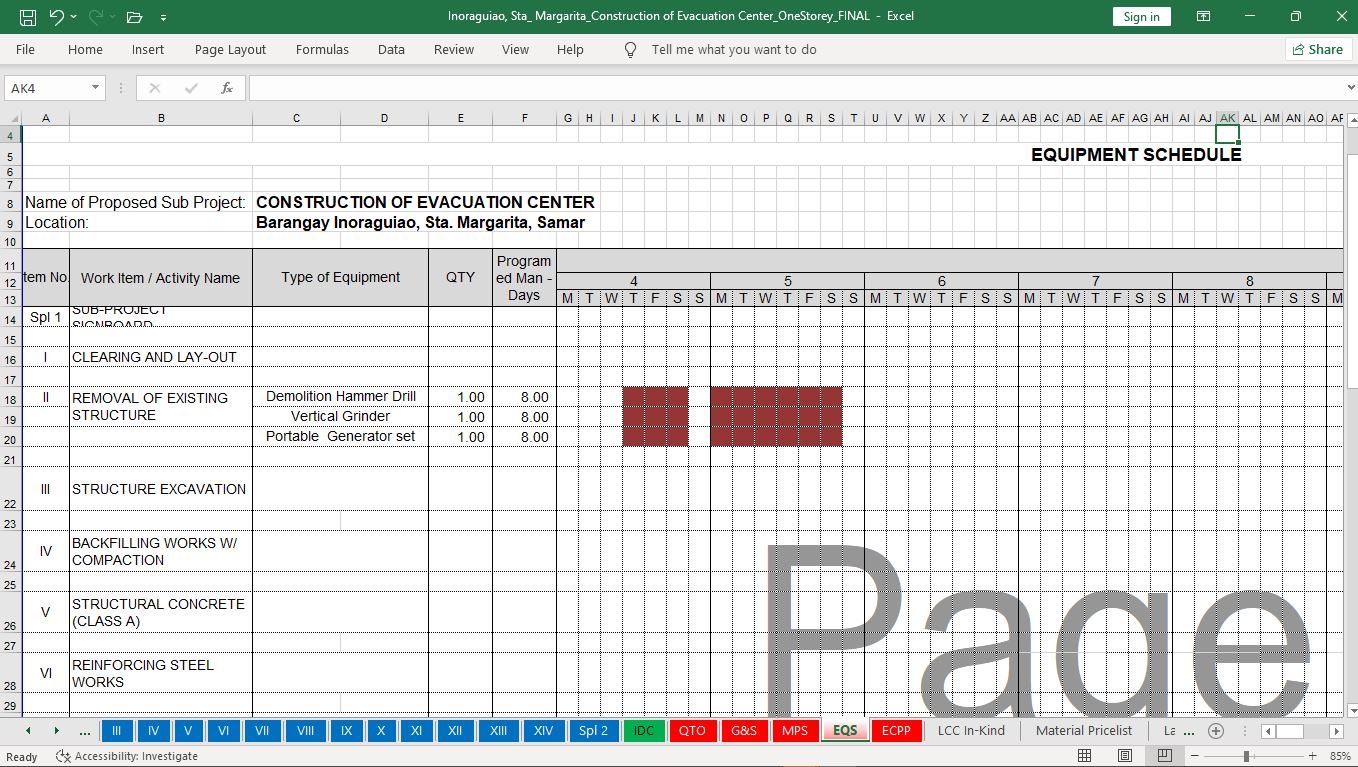Click the 85% zoom level button
This screenshot has width=1358, height=767.
tap(1340, 756)
